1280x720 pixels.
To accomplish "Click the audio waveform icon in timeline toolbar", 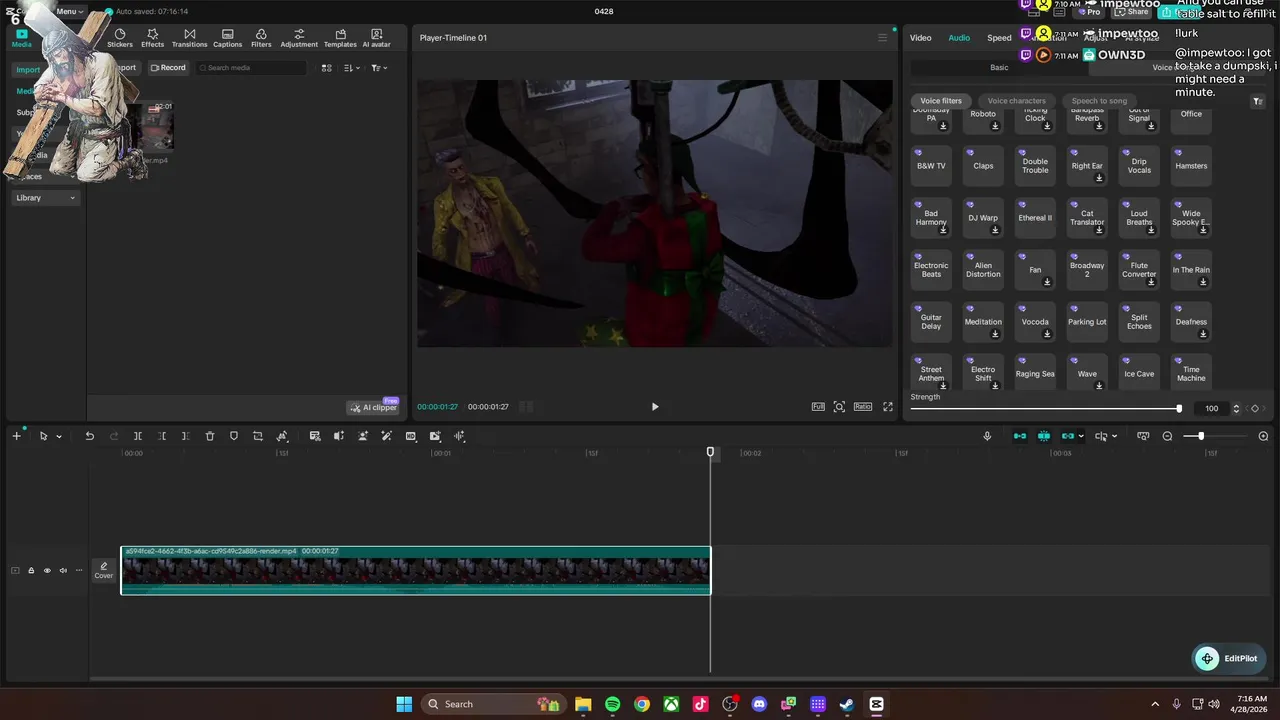I will [x=460, y=436].
